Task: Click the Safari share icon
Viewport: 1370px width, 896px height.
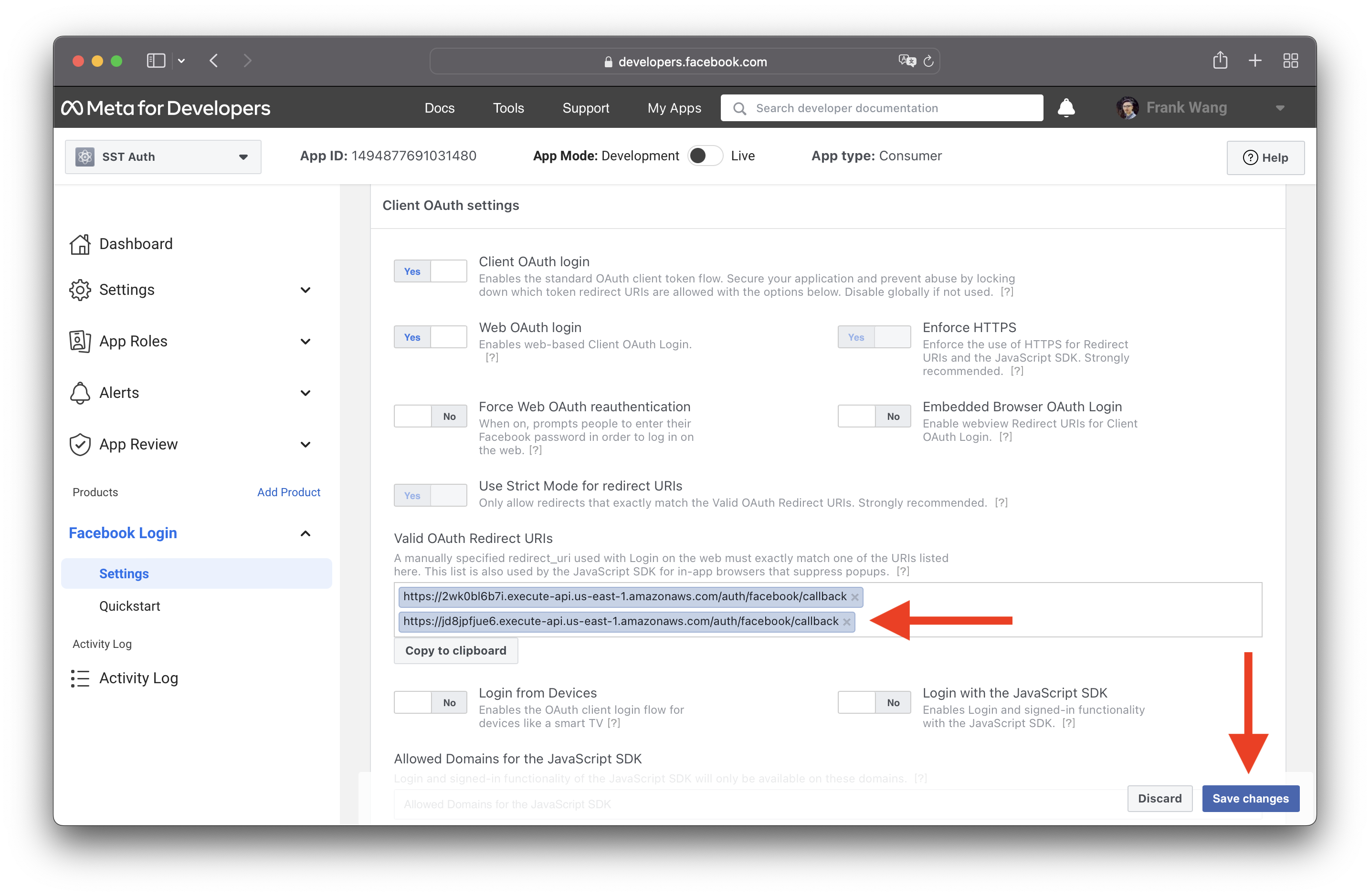Action: point(1220,60)
